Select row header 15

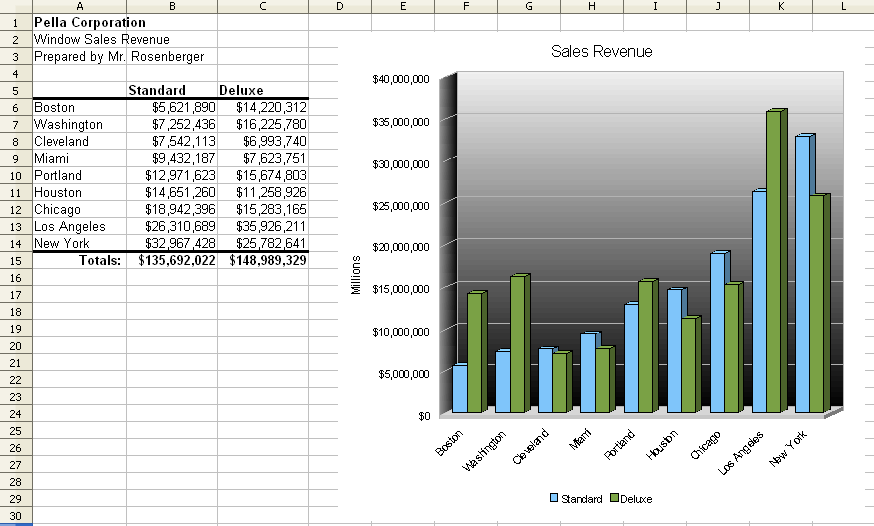[16, 260]
